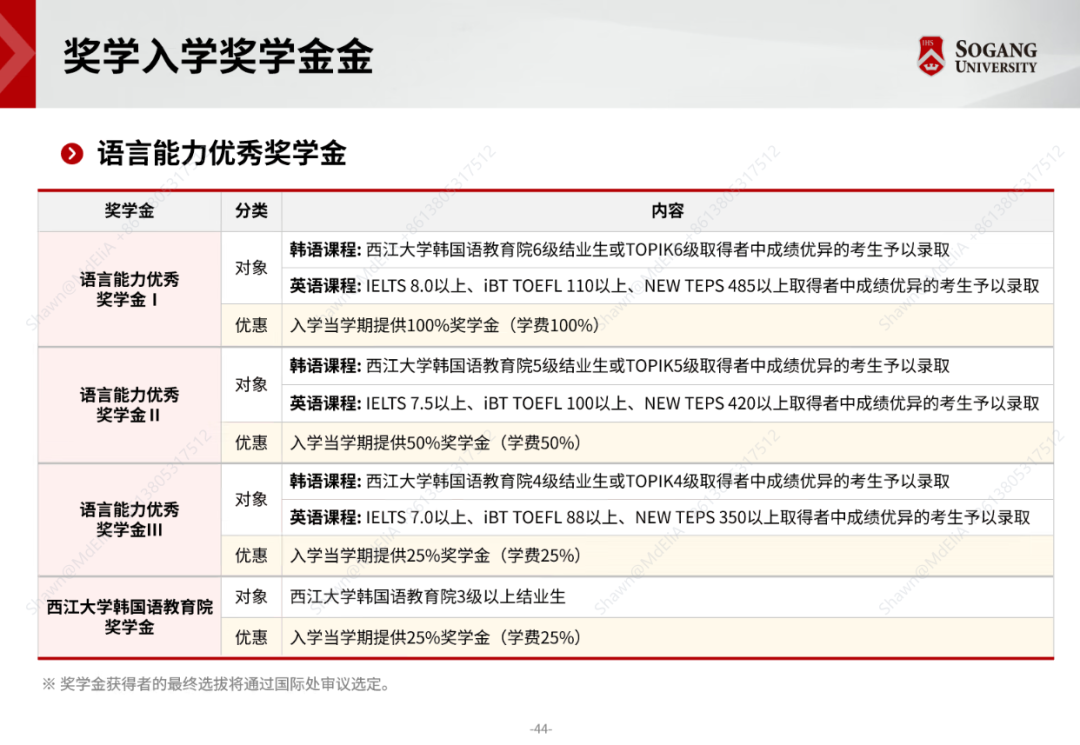Click the red circular arrow bullet icon
1080x745 pixels.
(x=71, y=153)
